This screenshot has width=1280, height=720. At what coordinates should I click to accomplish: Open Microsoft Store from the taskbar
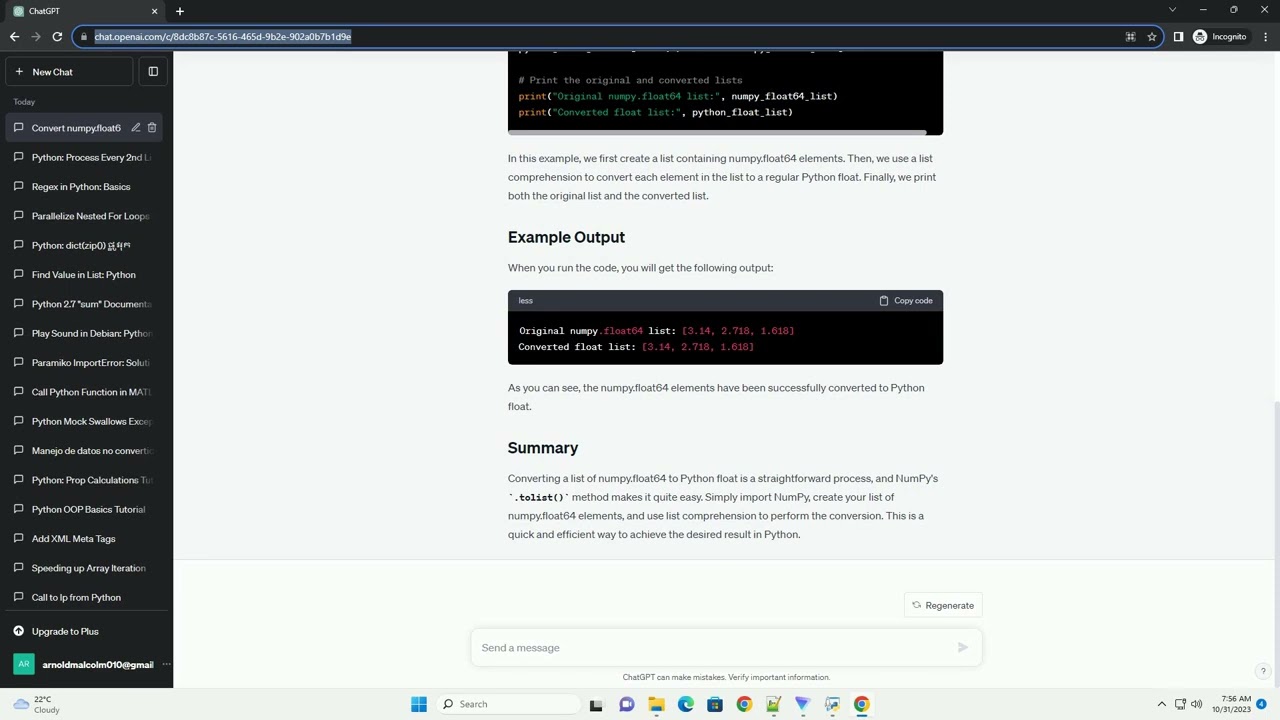(x=715, y=704)
